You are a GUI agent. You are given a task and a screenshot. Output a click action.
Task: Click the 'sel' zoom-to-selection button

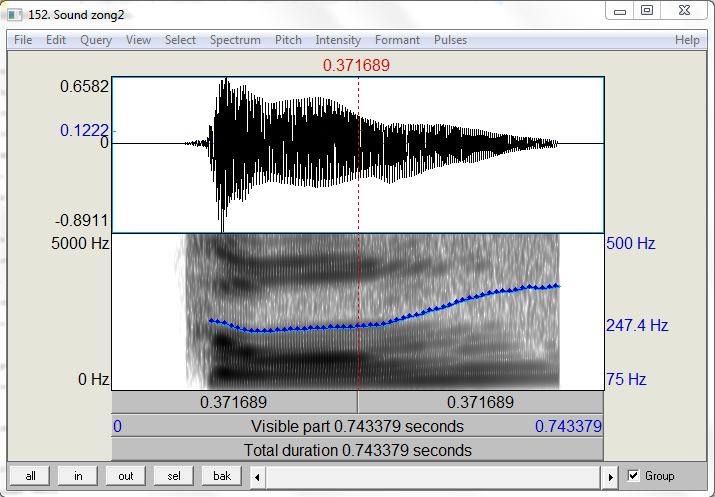coord(174,476)
